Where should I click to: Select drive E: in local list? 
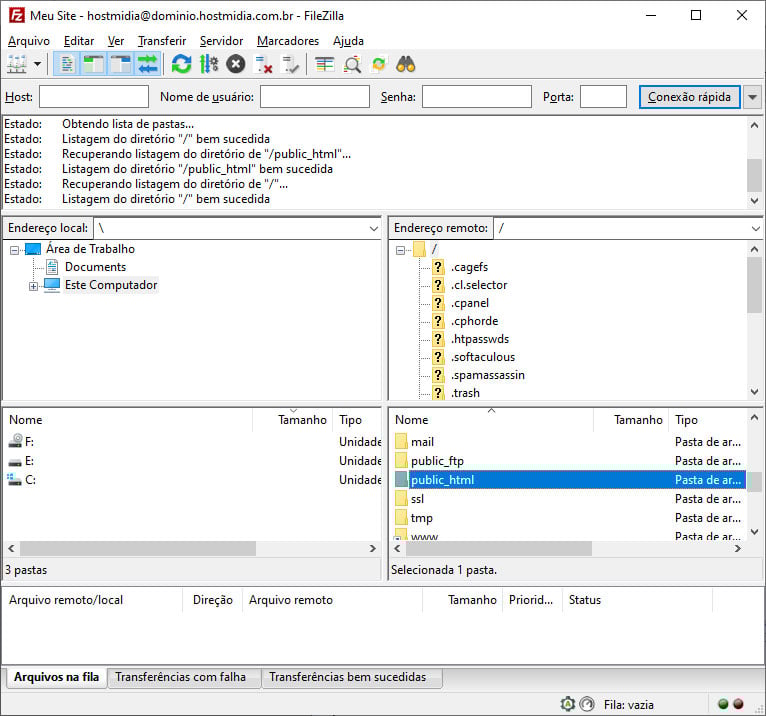(29, 461)
